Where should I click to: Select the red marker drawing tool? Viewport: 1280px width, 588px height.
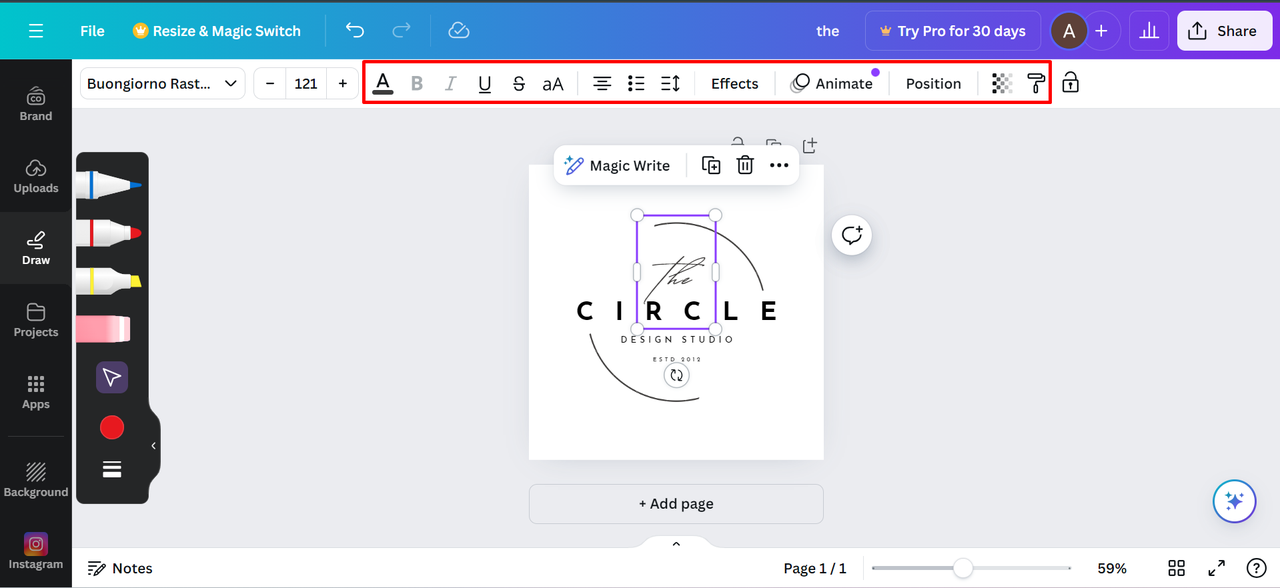(x=109, y=233)
